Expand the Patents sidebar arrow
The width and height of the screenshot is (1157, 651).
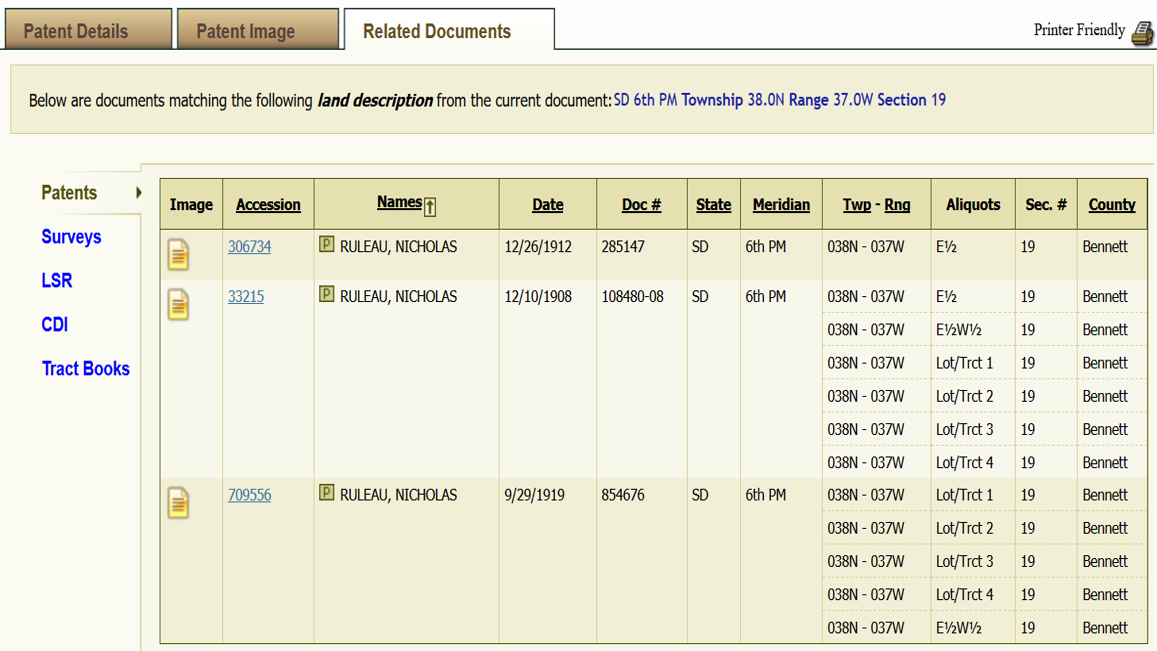(138, 193)
